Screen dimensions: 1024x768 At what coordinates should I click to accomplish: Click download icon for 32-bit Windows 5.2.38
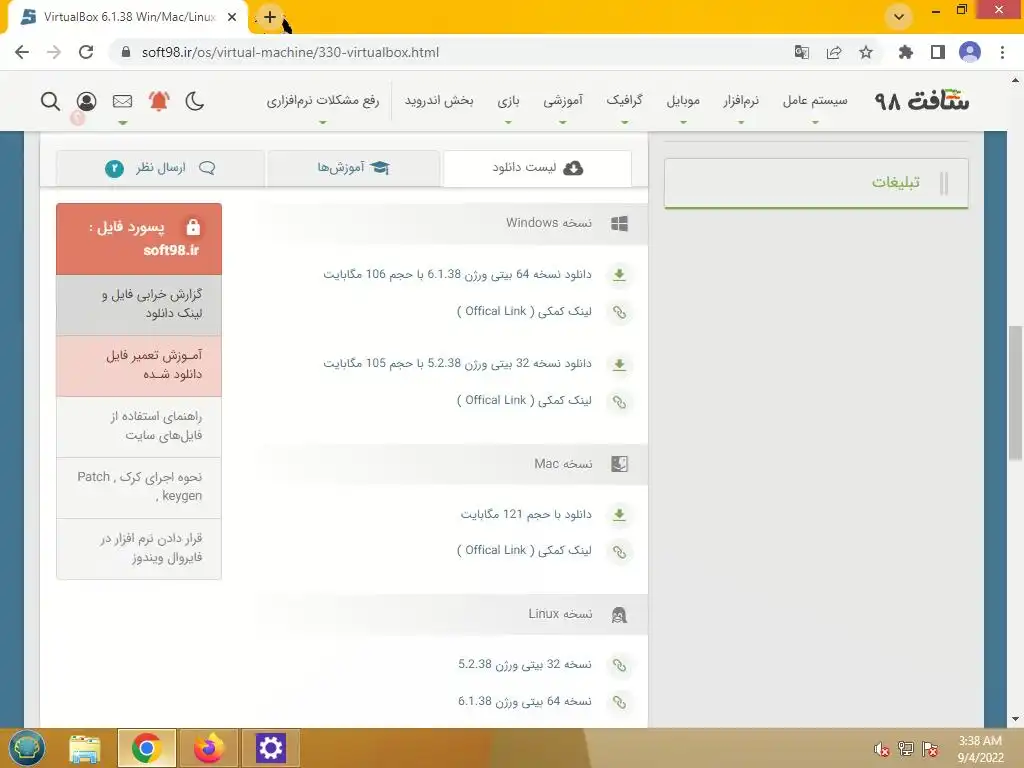619,364
